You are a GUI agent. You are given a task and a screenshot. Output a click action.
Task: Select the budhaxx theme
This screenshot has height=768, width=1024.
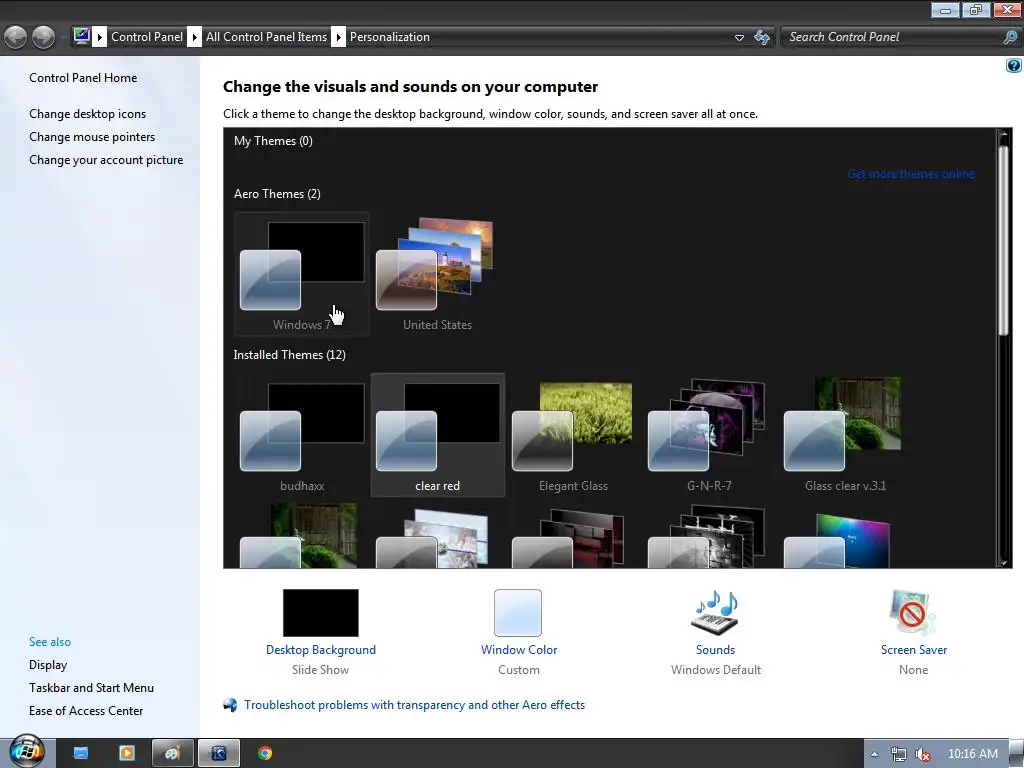click(x=302, y=435)
